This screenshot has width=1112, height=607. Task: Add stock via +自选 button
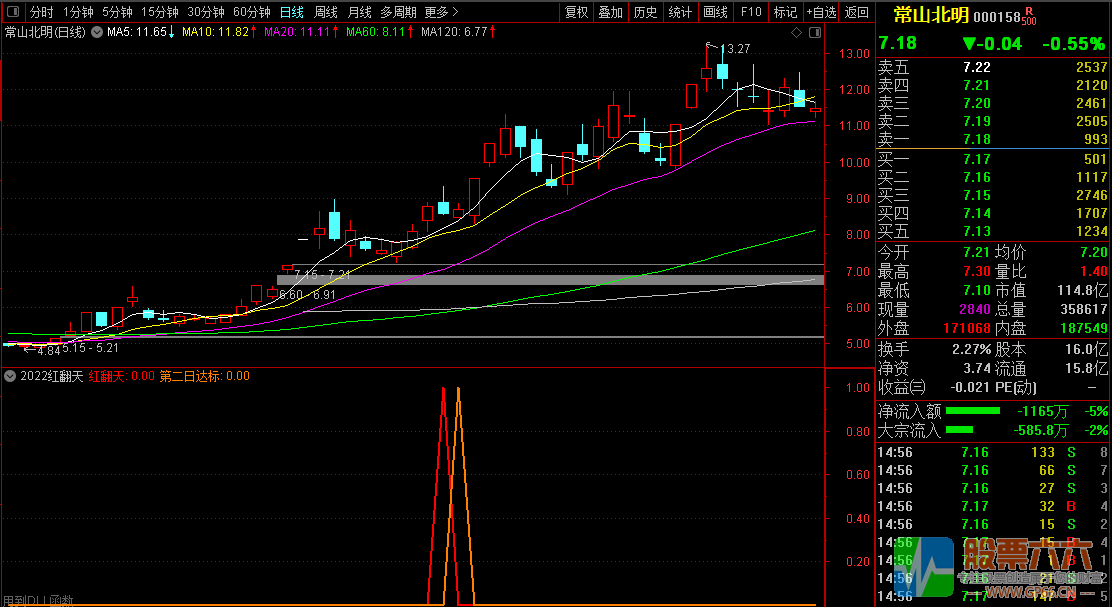[821, 12]
